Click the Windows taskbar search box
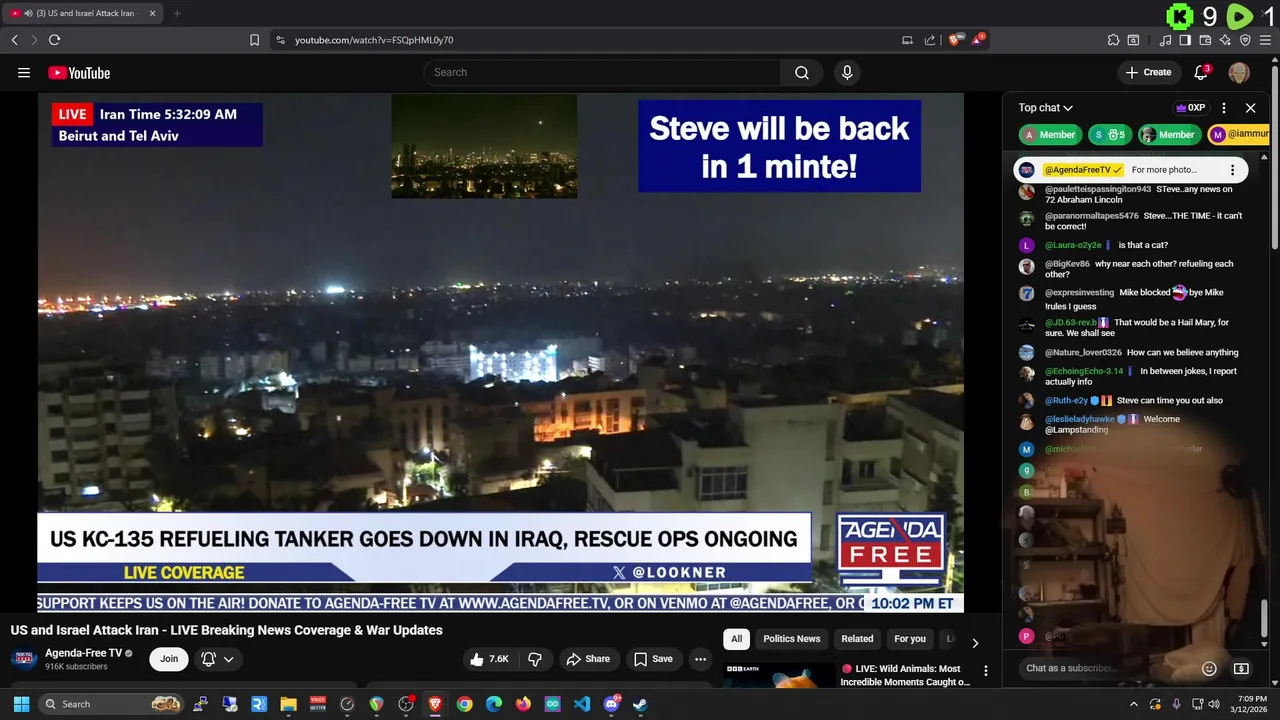The width and height of the screenshot is (1280, 720). click(x=111, y=704)
